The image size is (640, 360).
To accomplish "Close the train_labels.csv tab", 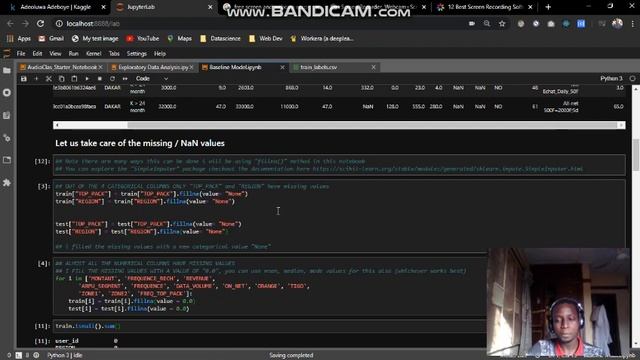I will point(373,67).
